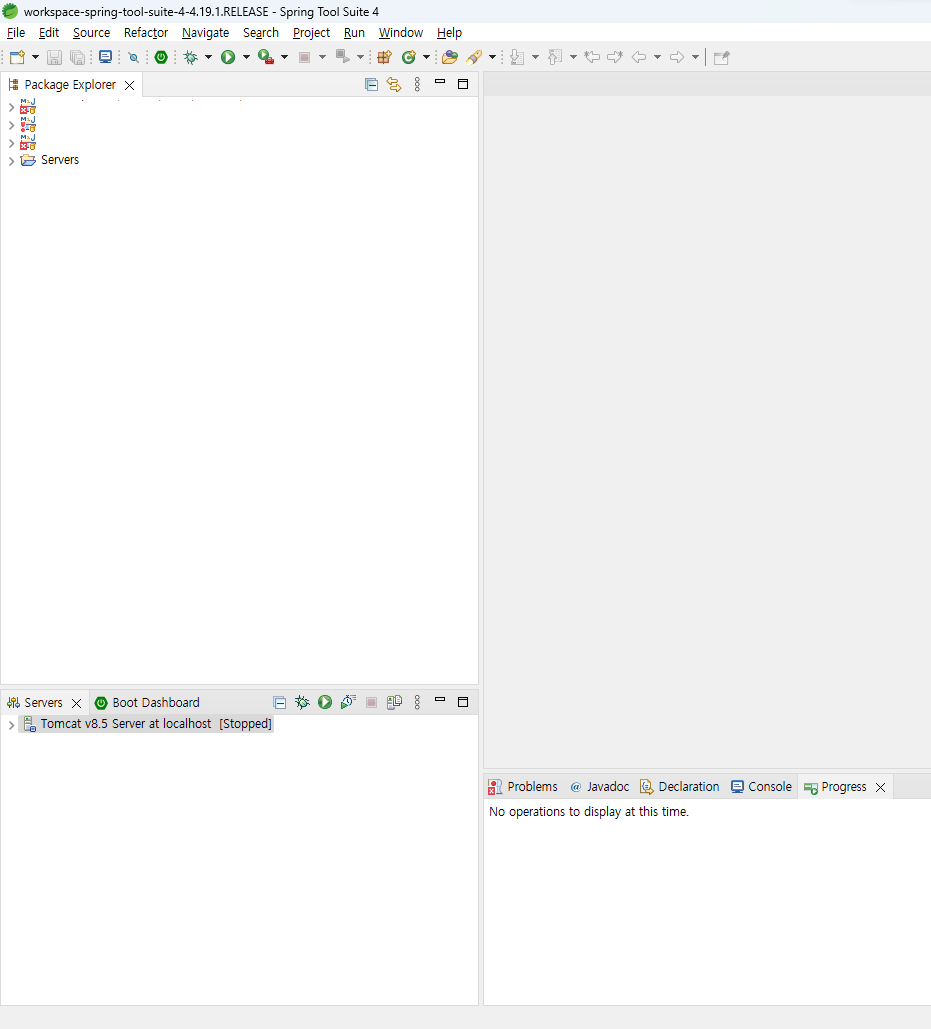Click the Previous Annotation icon
This screenshot has height=1029, width=931.
[555, 57]
